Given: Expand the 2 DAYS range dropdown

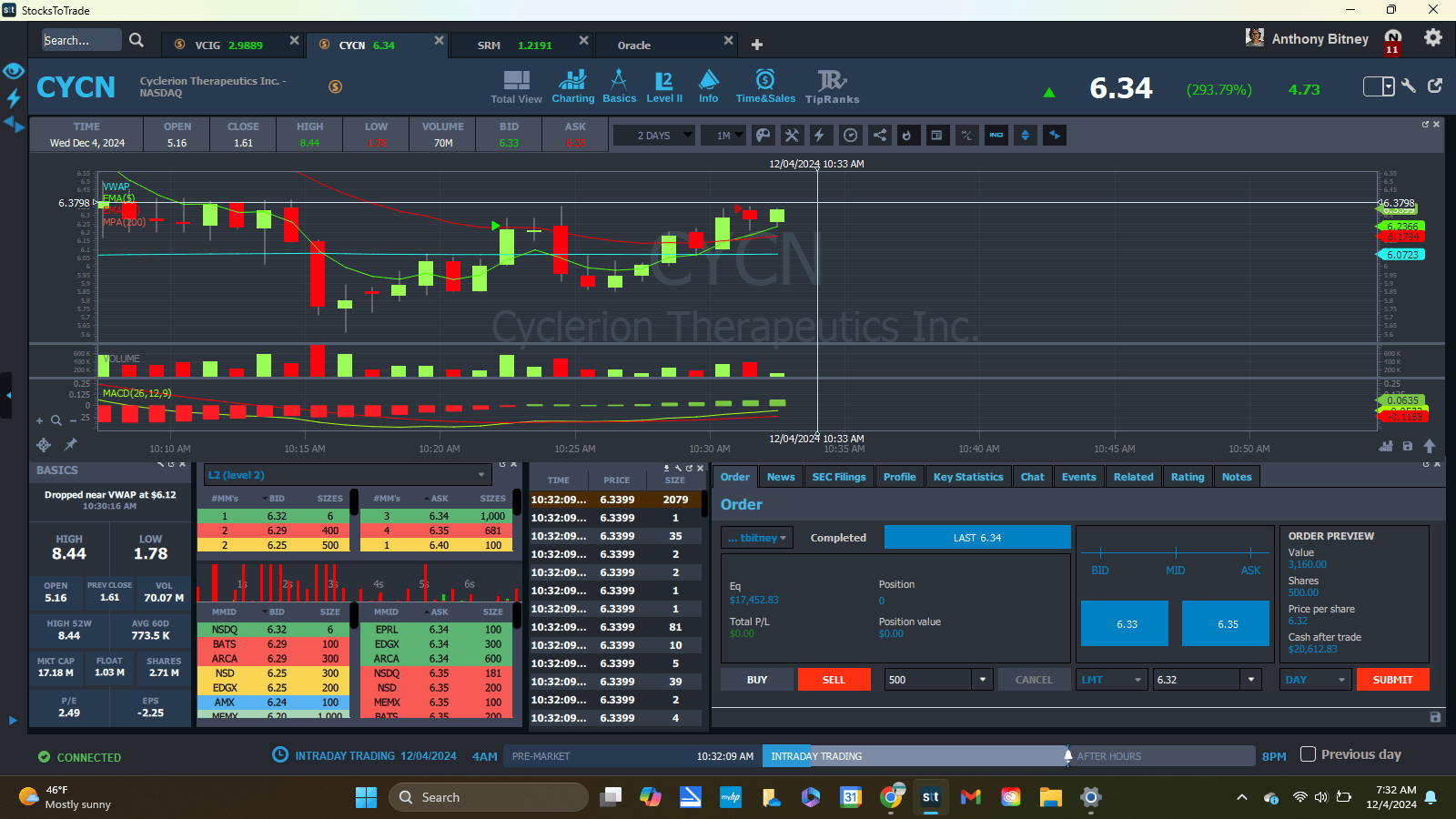Looking at the screenshot, I should point(653,136).
